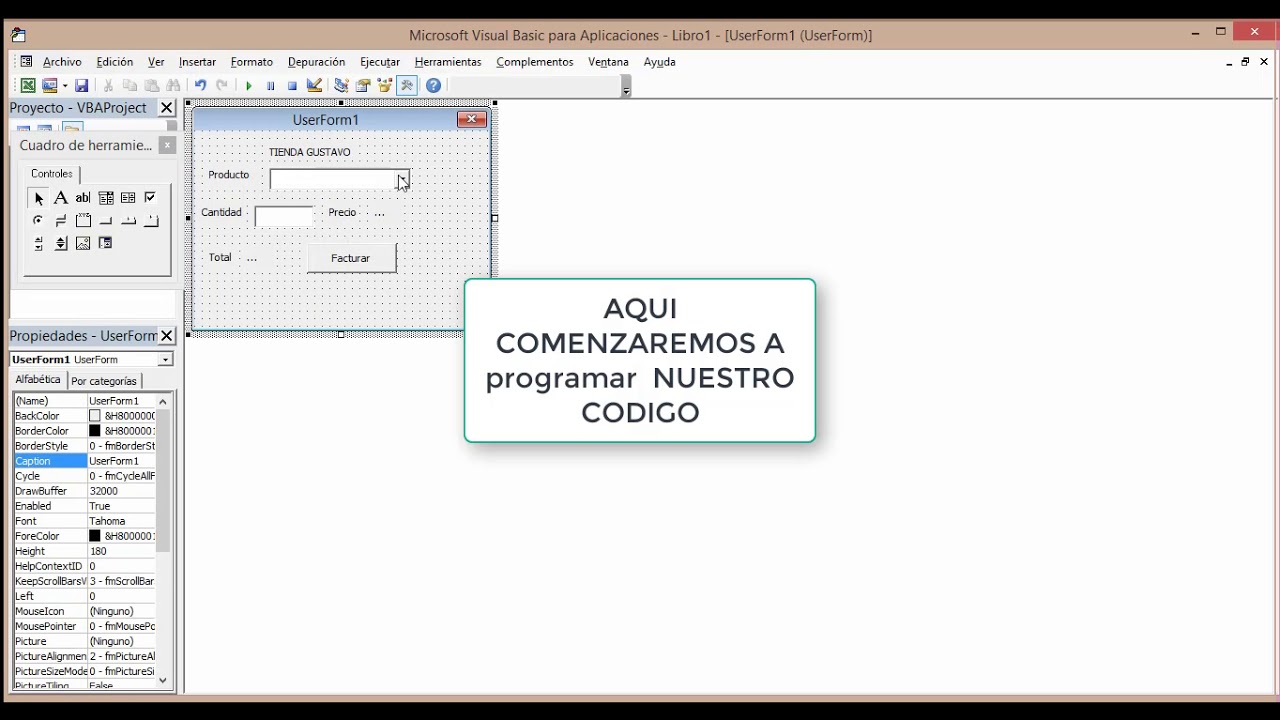Open the Depuración menu
This screenshot has width=1280, height=720.
(316, 62)
